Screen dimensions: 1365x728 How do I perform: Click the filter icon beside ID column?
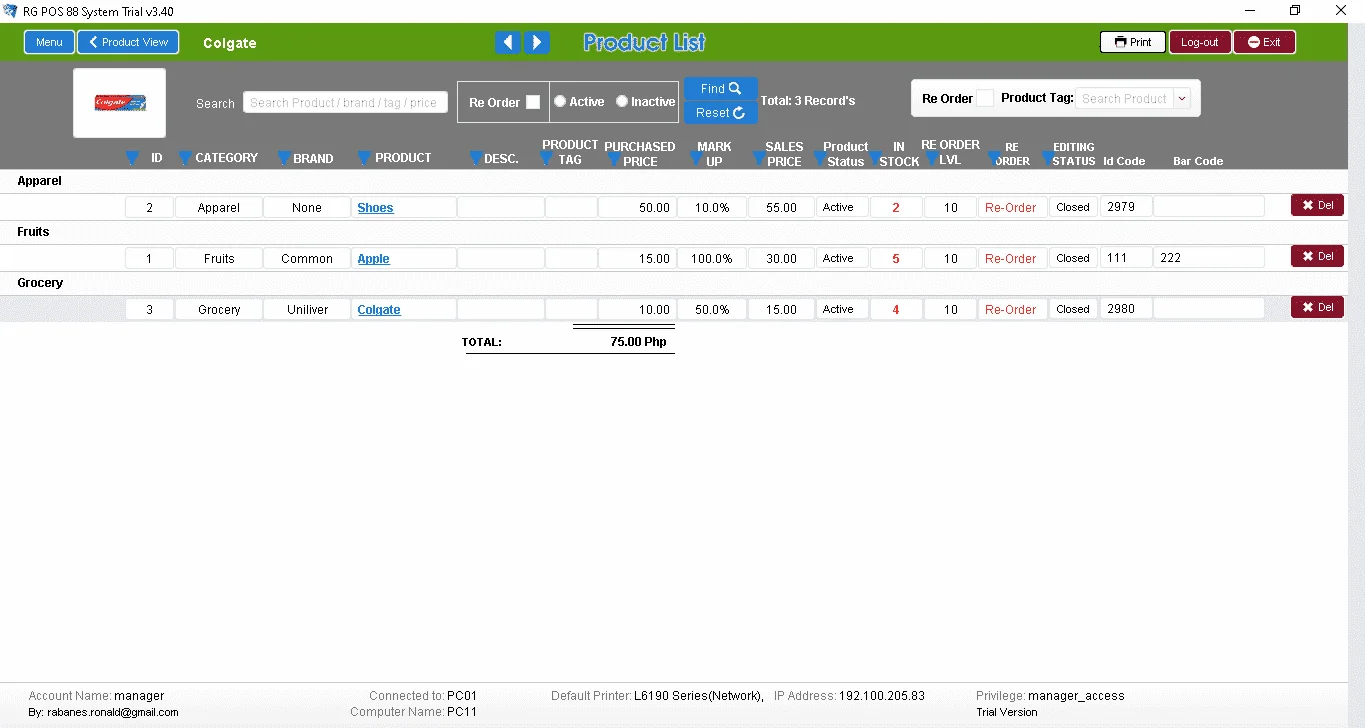point(133,158)
